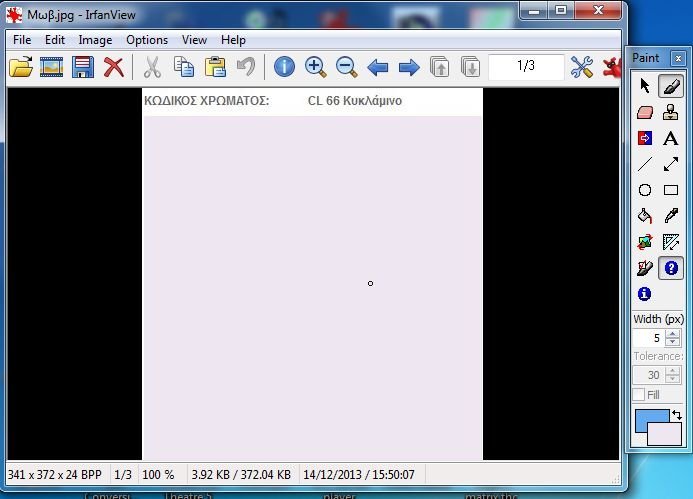Open settings with the wrench and screwdriver icon

582,67
